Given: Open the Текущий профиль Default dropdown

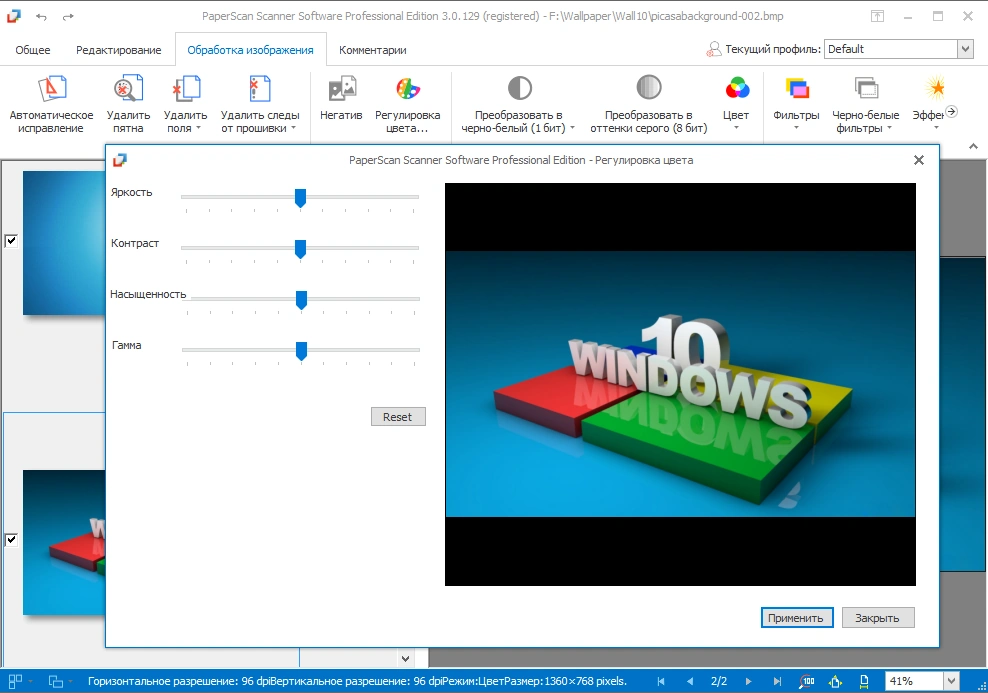Looking at the screenshot, I should pyautogui.click(x=965, y=49).
